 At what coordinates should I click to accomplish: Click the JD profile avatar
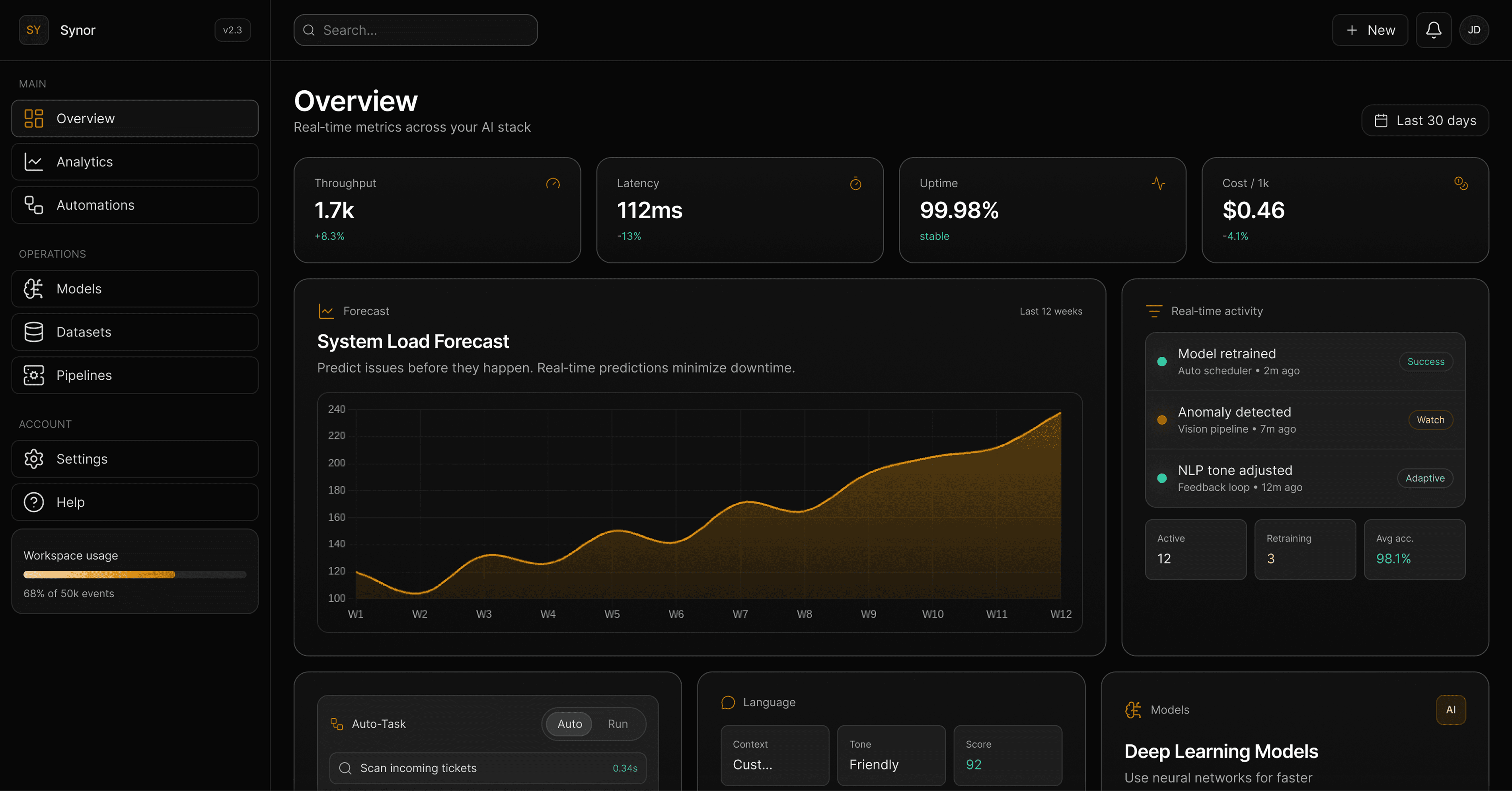tap(1475, 30)
